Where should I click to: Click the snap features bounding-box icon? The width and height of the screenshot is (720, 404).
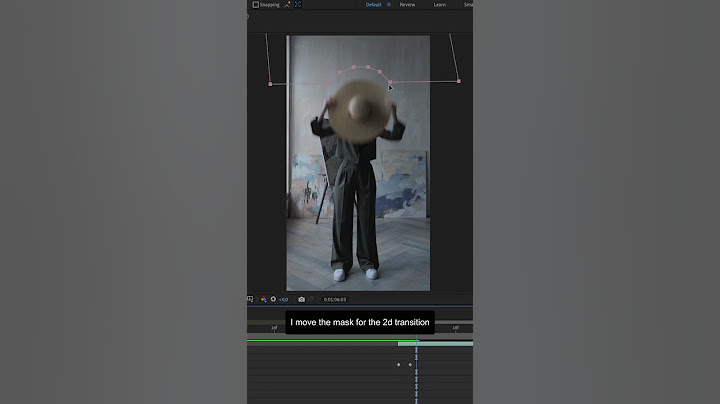(298, 5)
